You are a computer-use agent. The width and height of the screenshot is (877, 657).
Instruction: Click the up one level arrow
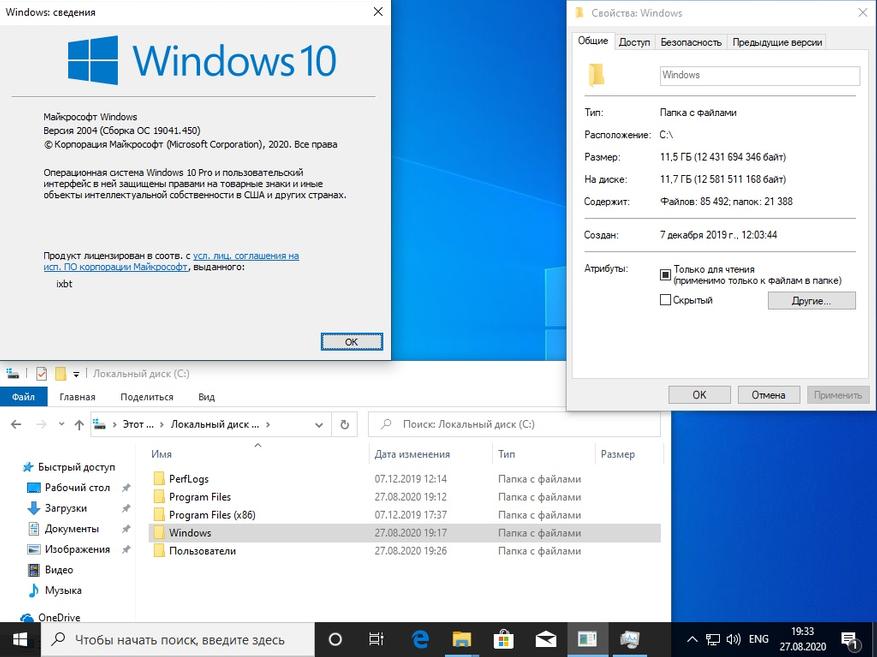pos(79,424)
